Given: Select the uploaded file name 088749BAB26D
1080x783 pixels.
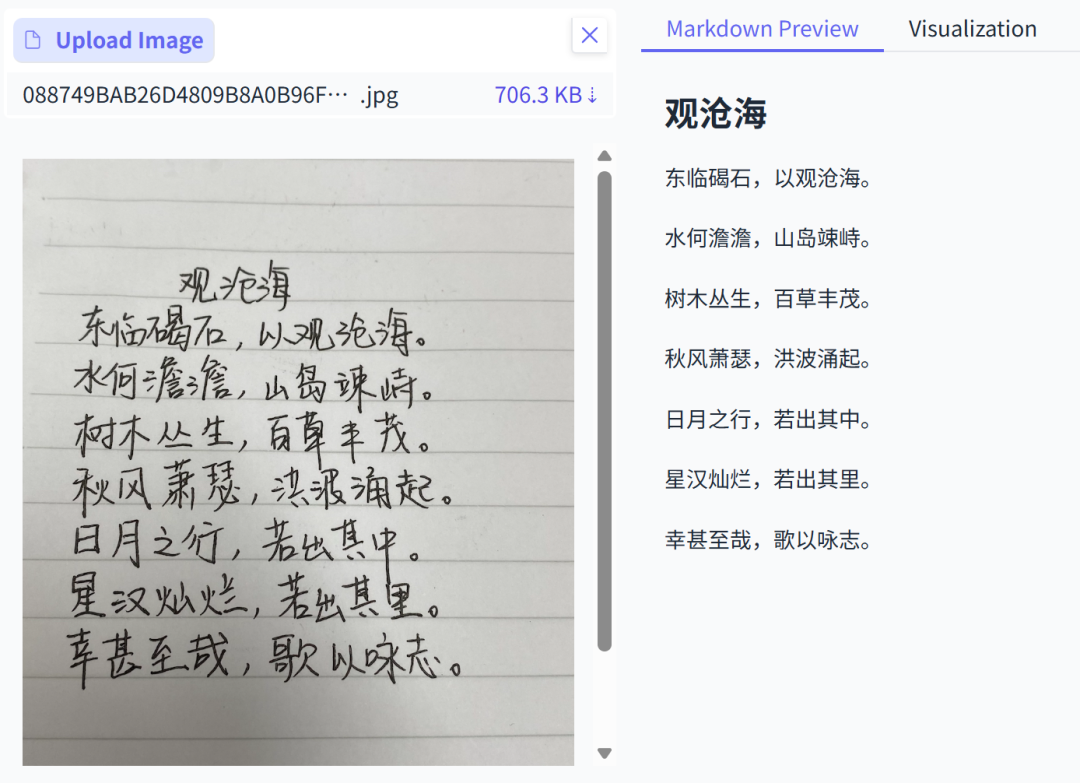Looking at the screenshot, I should click(185, 95).
